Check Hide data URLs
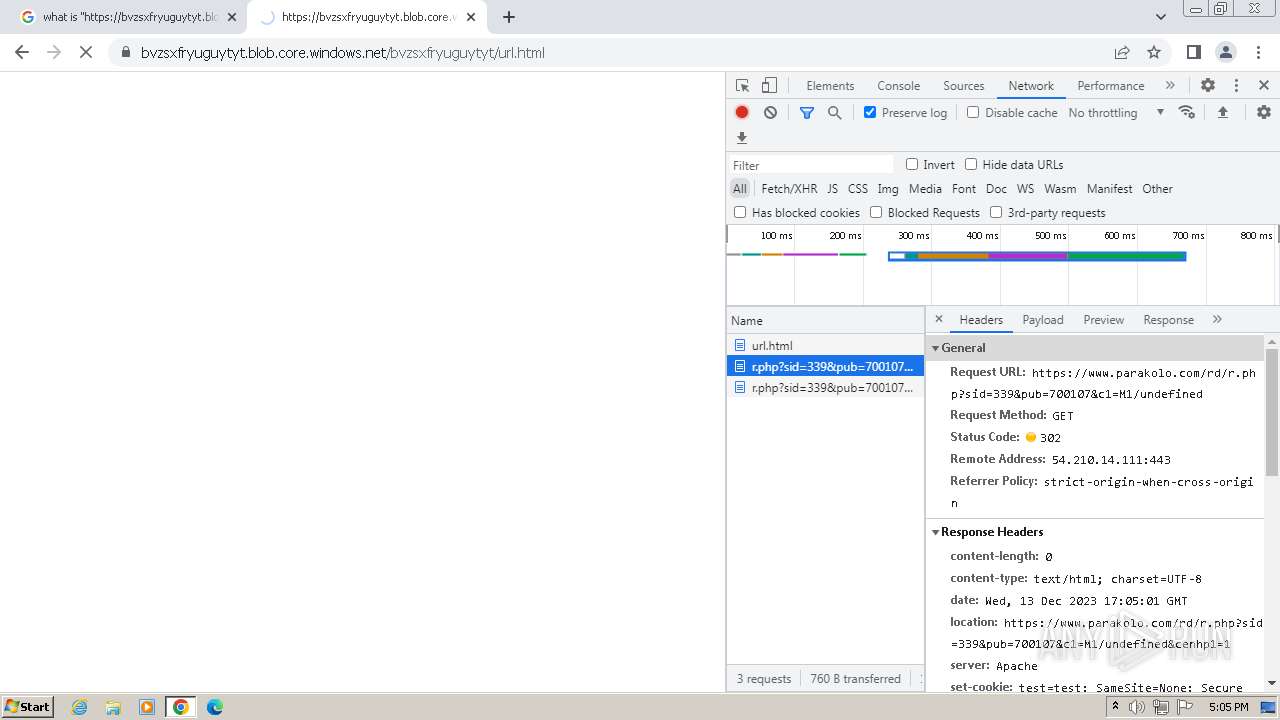Screen dimensions: 1280x720 pyautogui.click(x=971, y=164)
